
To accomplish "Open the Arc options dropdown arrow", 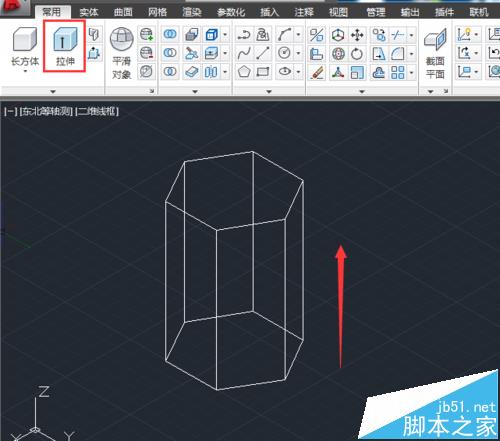I will [x=298, y=34].
